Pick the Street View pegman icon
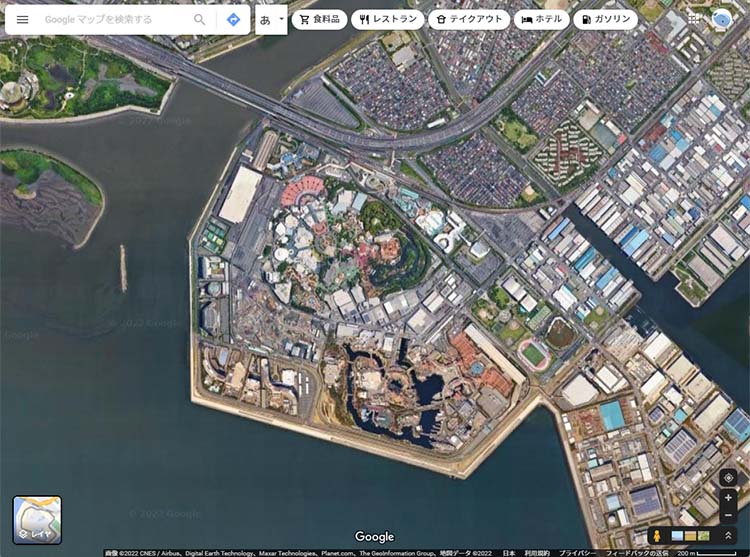The image size is (750, 557). (657, 536)
